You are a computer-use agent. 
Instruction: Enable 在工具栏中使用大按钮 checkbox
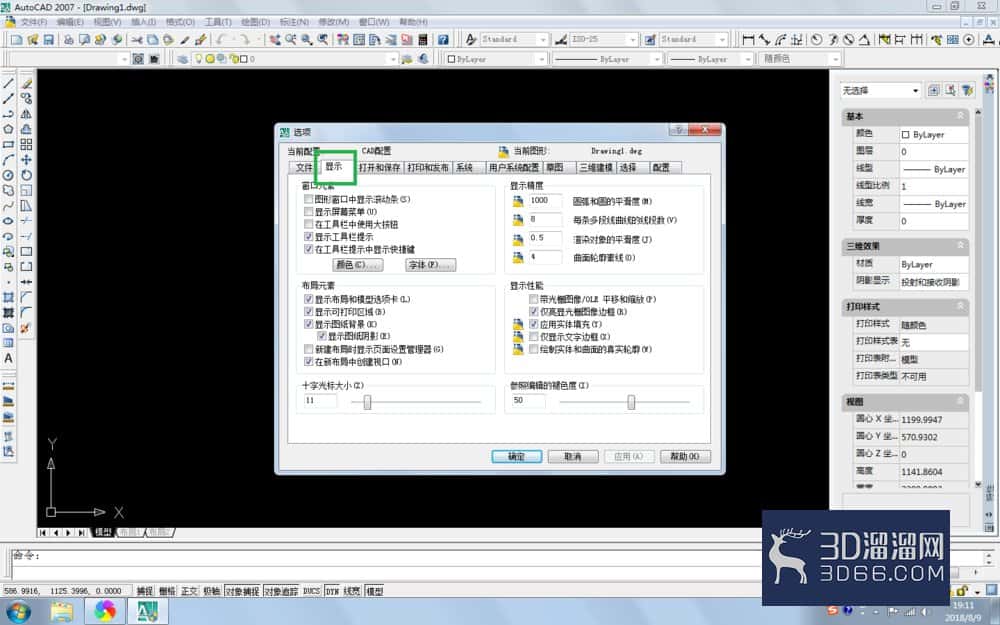[309, 224]
